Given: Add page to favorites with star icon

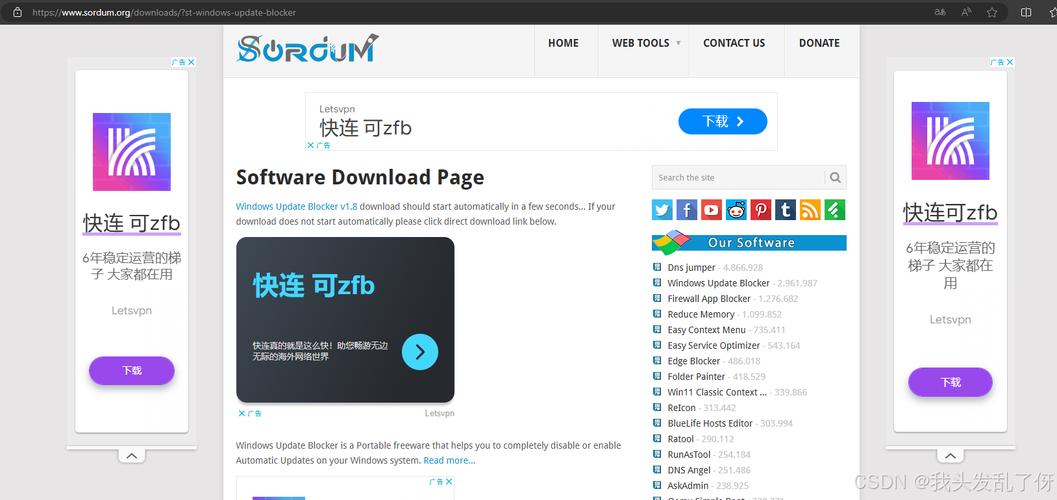Looking at the screenshot, I should (x=992, y=12).
